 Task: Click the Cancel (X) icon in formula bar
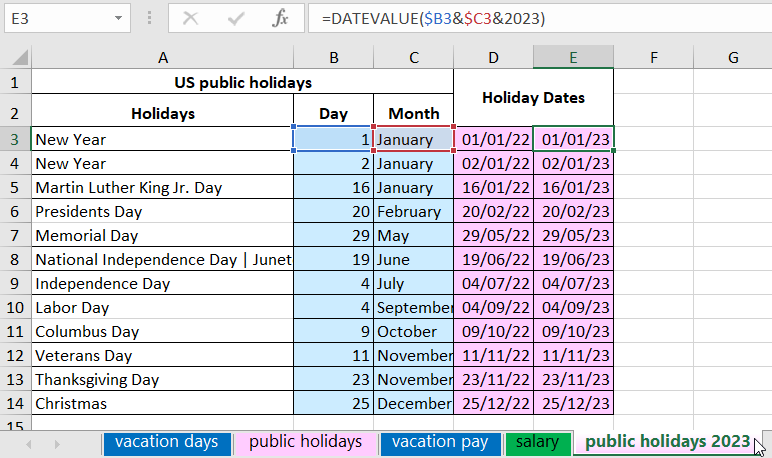tap(190, 19)
